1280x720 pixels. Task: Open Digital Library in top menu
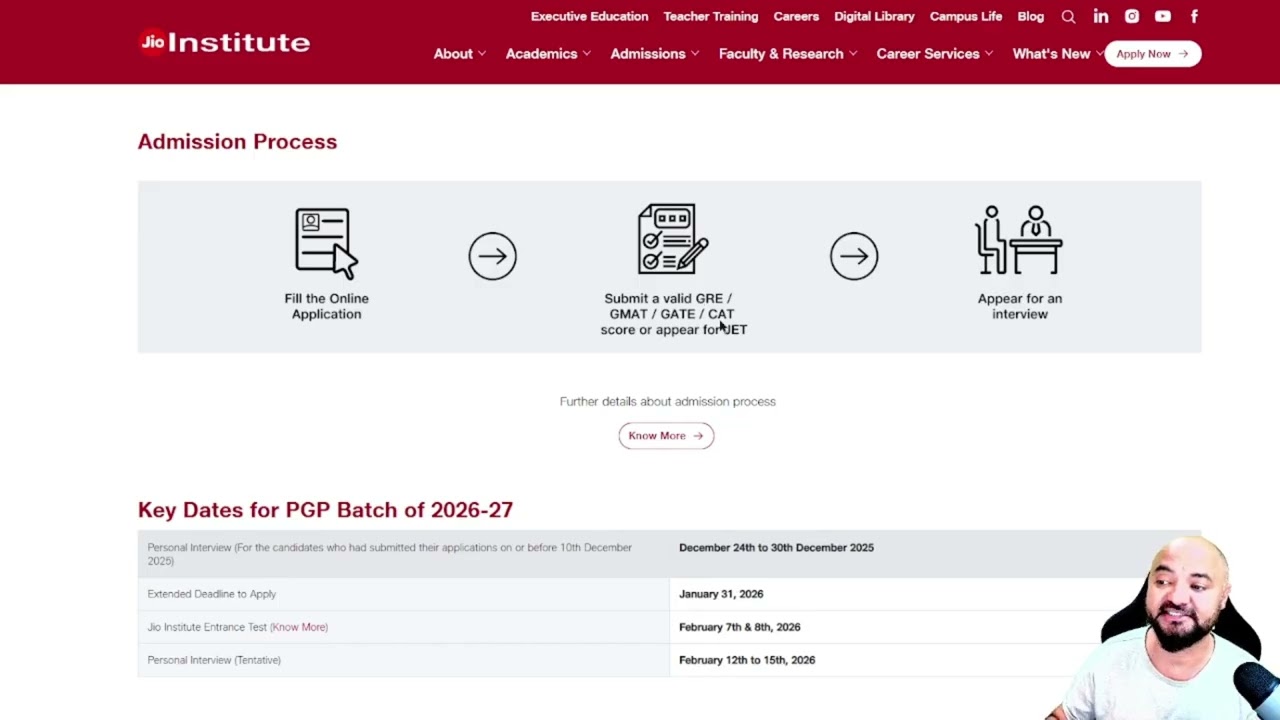(875, 16)
